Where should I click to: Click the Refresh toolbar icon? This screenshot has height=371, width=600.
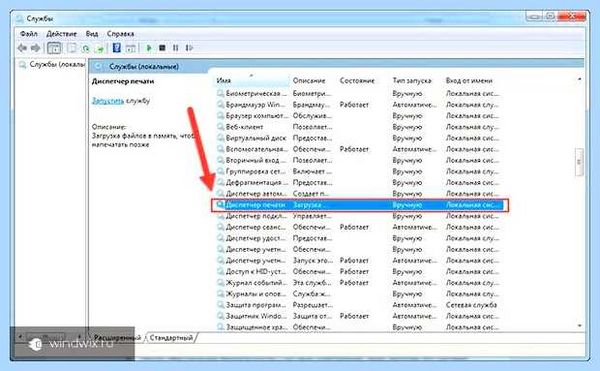86,48
